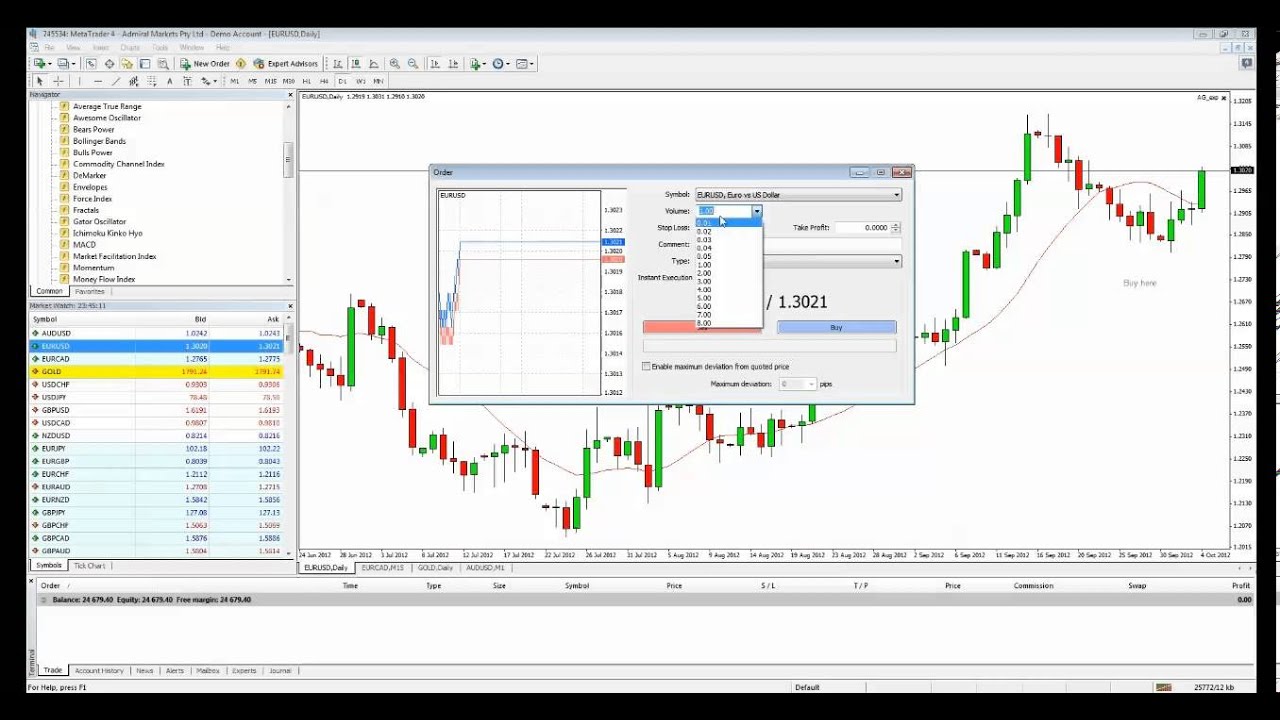Screen dimensions: 1280x720
Task: Open the Periods clock toolbar icon
Action: pyautogui.click(x=500, y=64)
